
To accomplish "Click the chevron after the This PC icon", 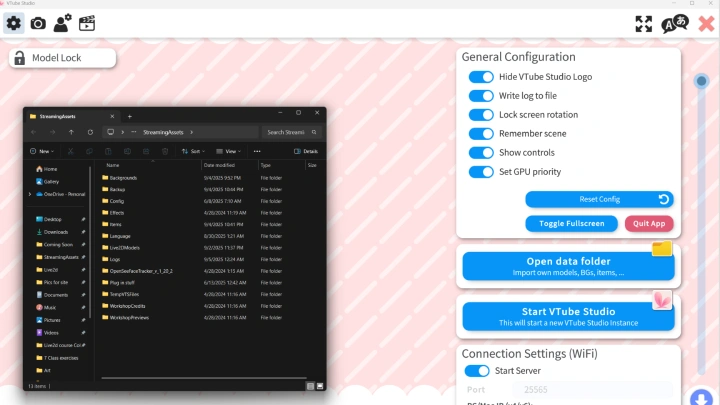I will [x=123, y=132].
